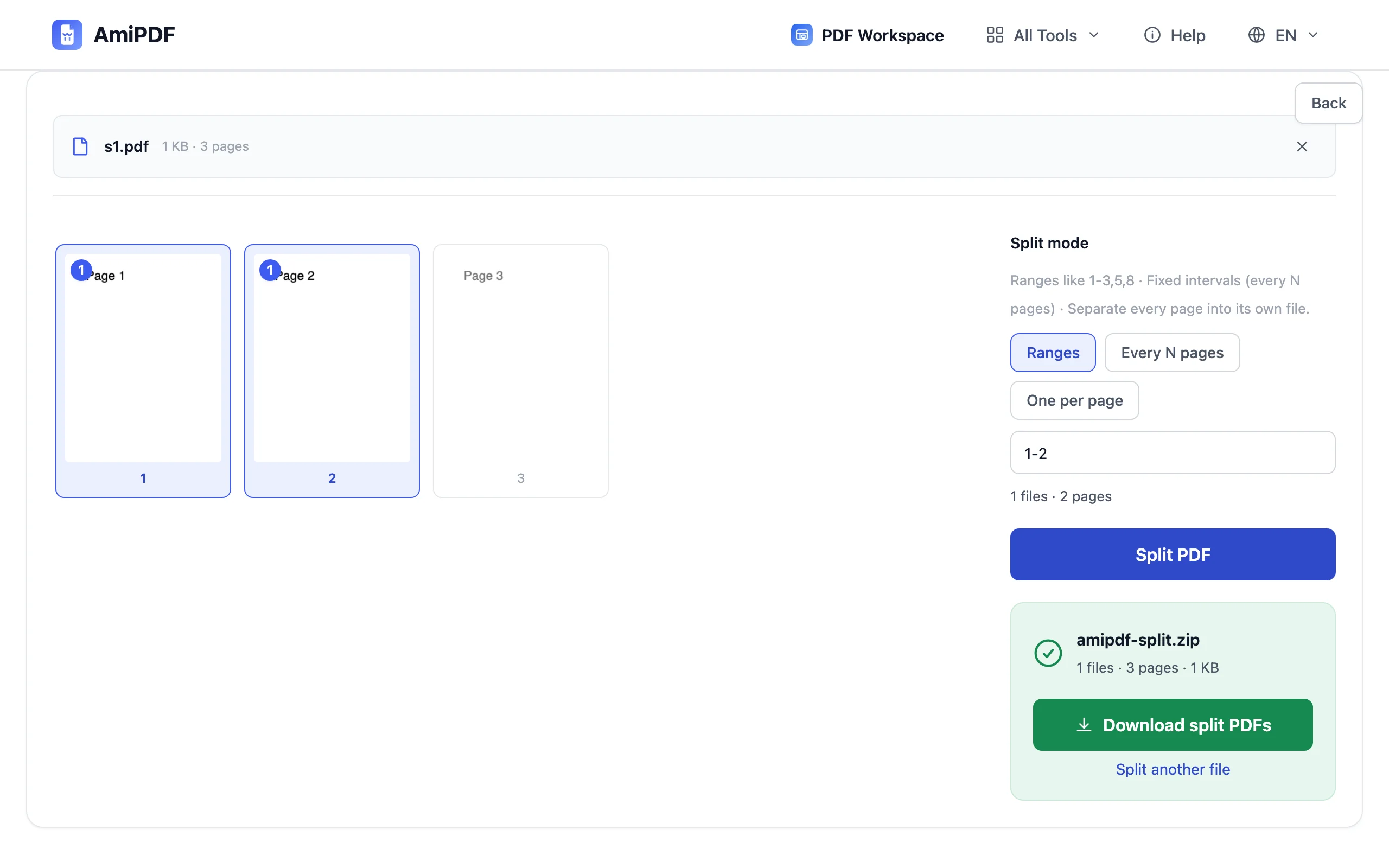Click the page range input field
This screenshot has height=868, width=1389.
pos(1173,453)
